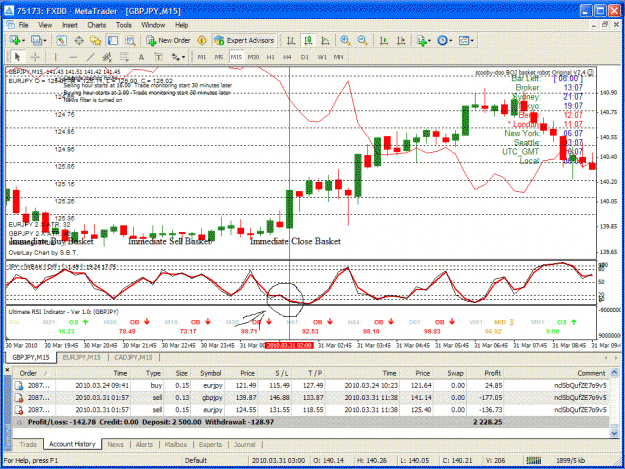Switch to W1 timeframe
The height and width of the screenshot is (469, 625).
coord(322,57)
